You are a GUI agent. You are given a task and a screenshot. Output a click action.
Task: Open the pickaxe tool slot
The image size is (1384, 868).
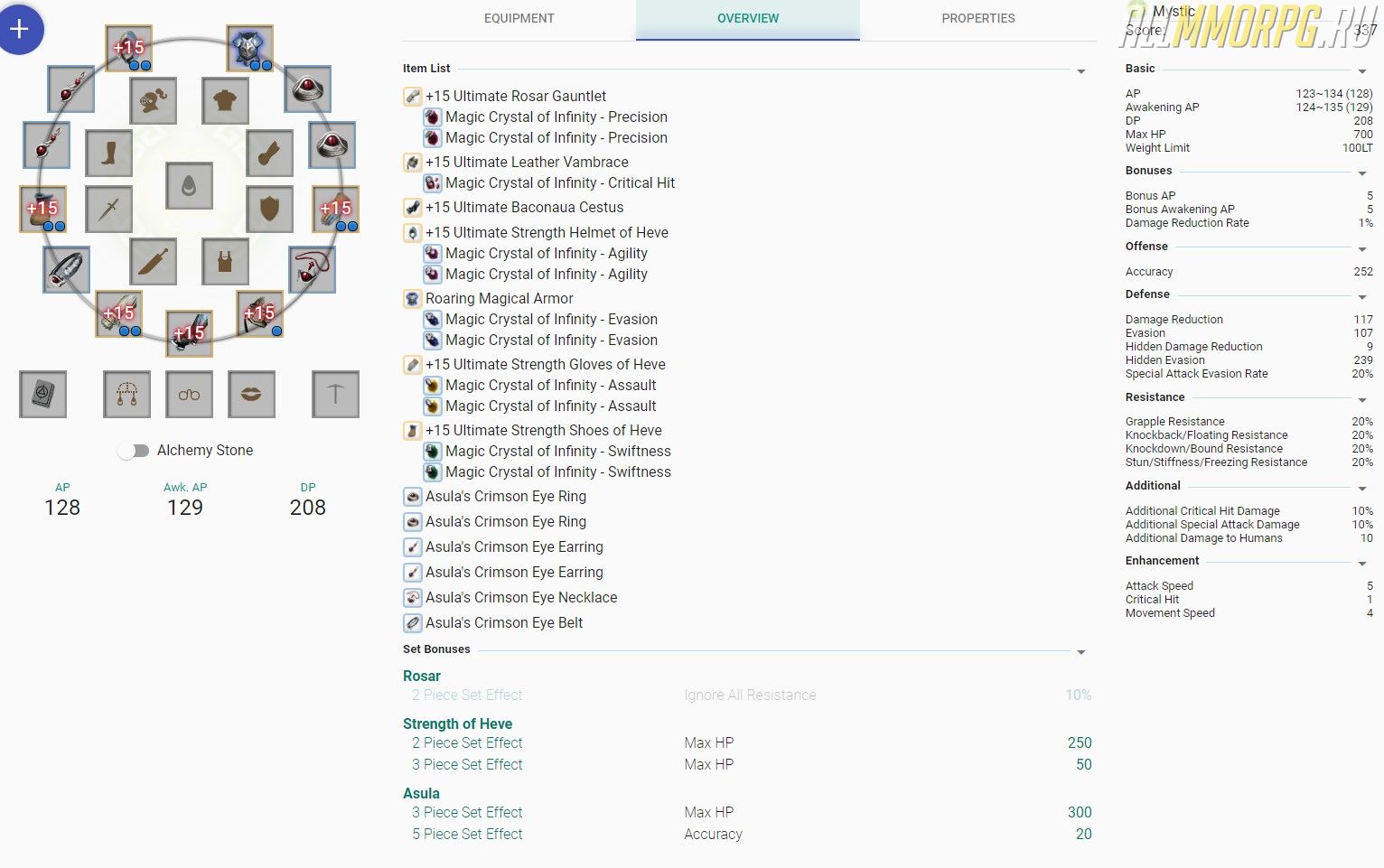(335, 395)
